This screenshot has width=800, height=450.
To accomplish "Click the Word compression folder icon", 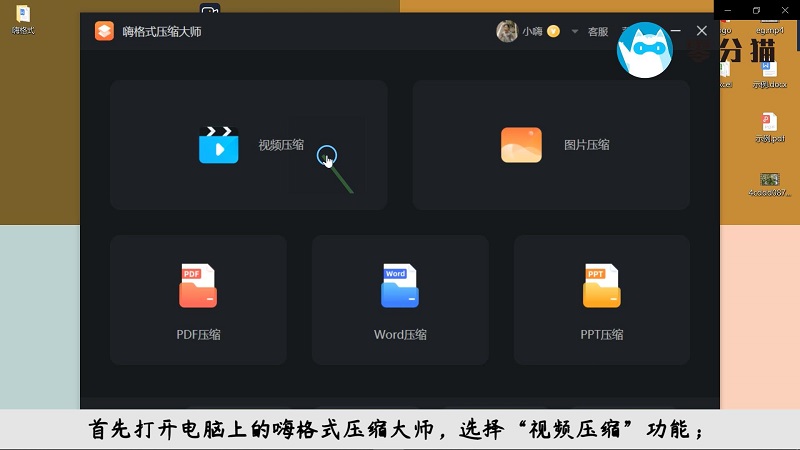I will 400,286.
